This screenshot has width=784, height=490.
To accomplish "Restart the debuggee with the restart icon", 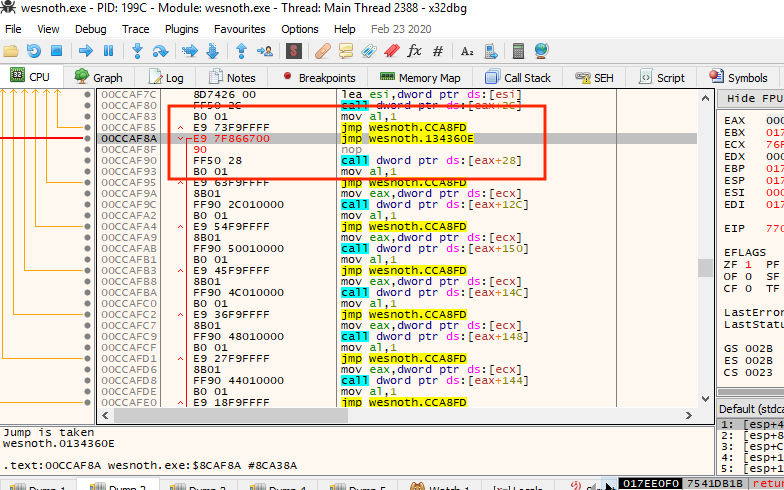I will point(34,50).
